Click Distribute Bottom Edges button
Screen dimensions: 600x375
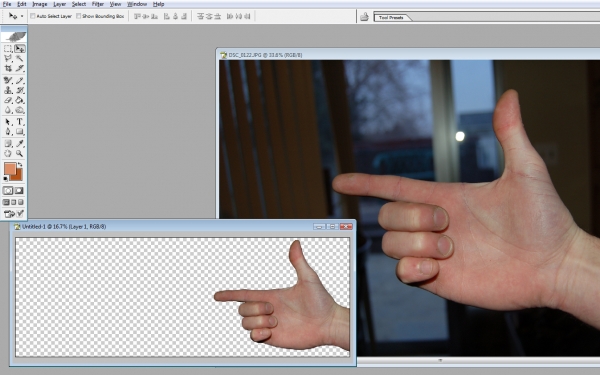217,16
